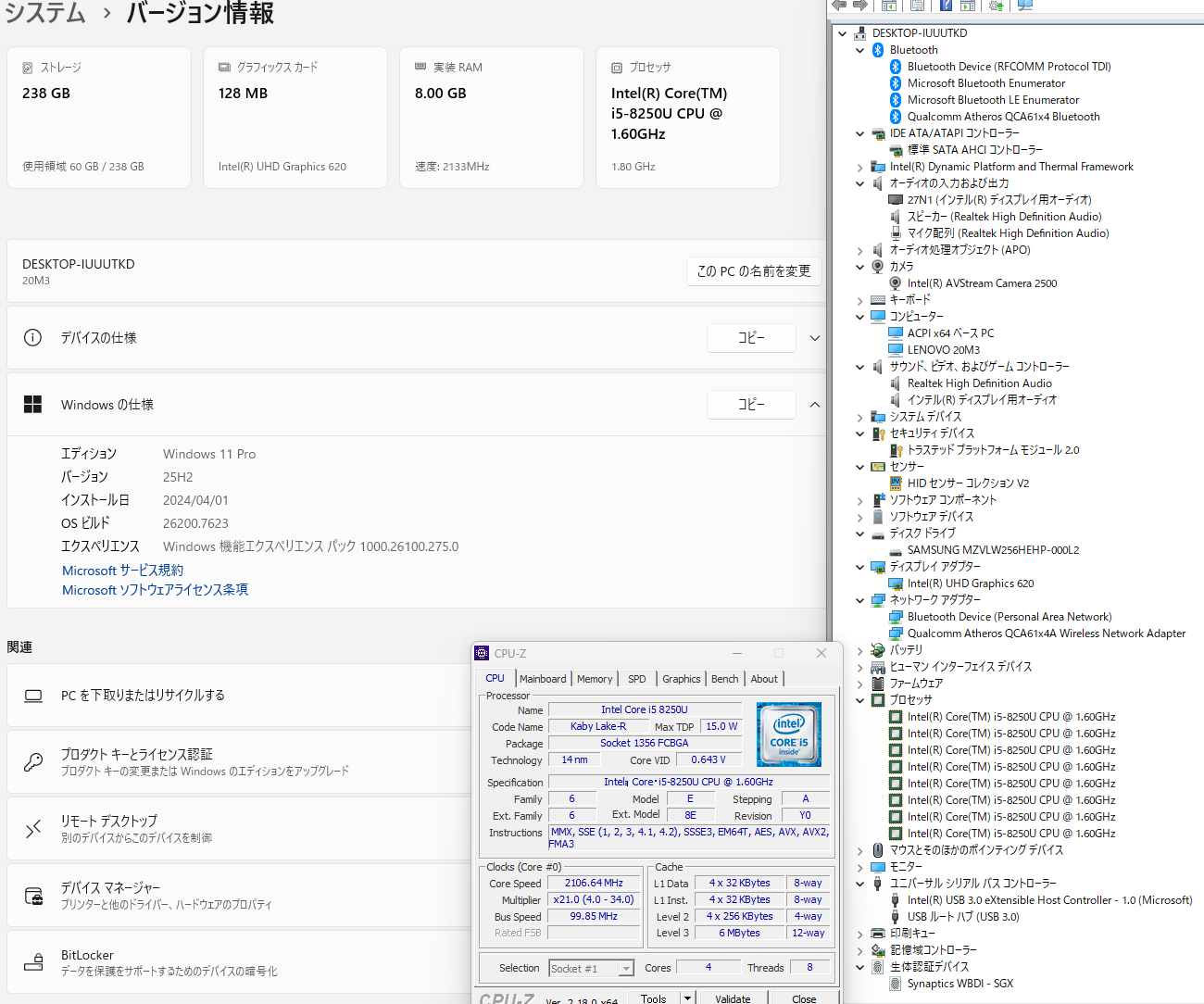Collapse the Bluetooth device category

(x=860, y=50)
